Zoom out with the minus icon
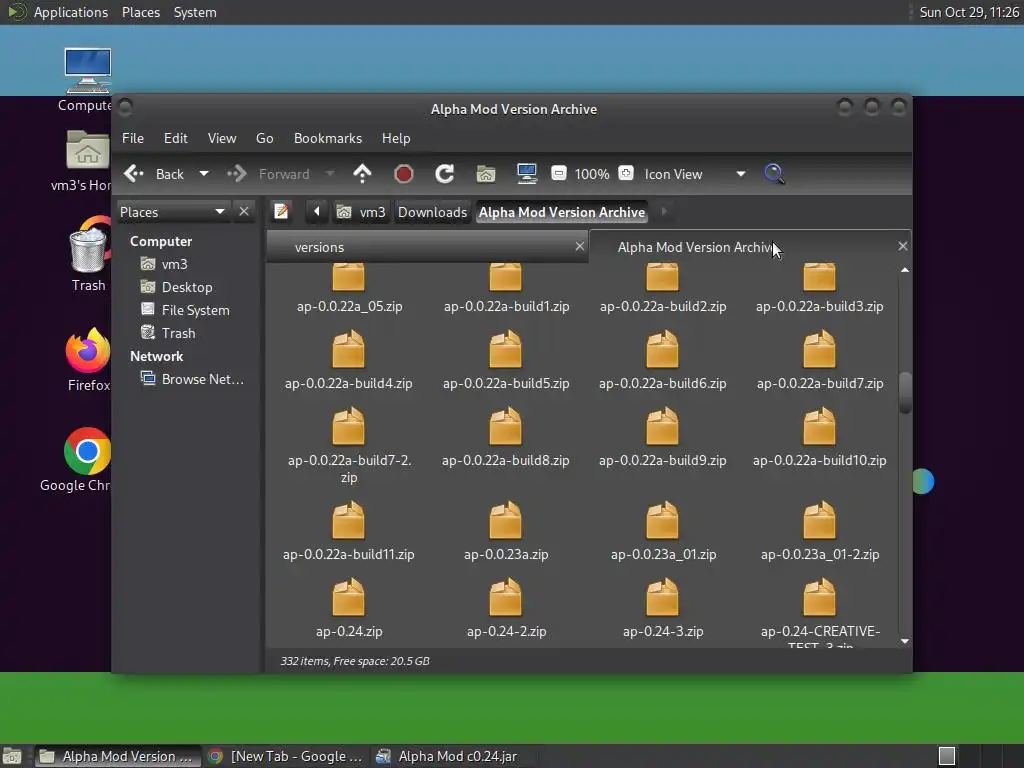The image size is (1024, 768). point(559,174)
